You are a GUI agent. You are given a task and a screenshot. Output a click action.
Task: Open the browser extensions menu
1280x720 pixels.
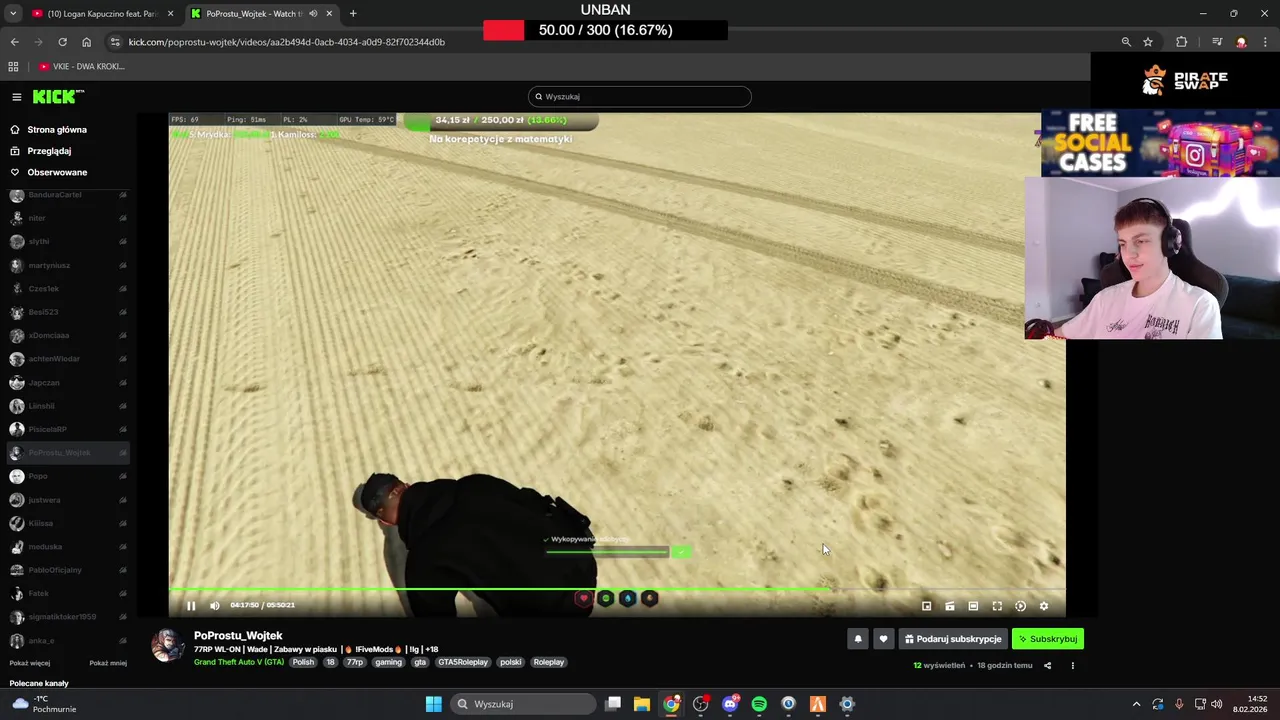coord(1182,42)
